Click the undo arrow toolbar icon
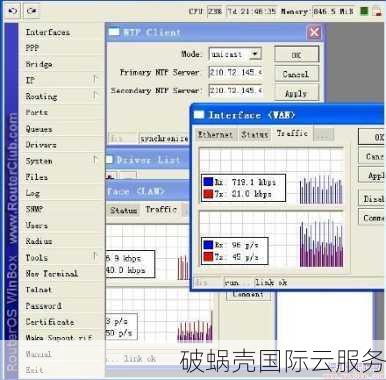 pos(13,11)
